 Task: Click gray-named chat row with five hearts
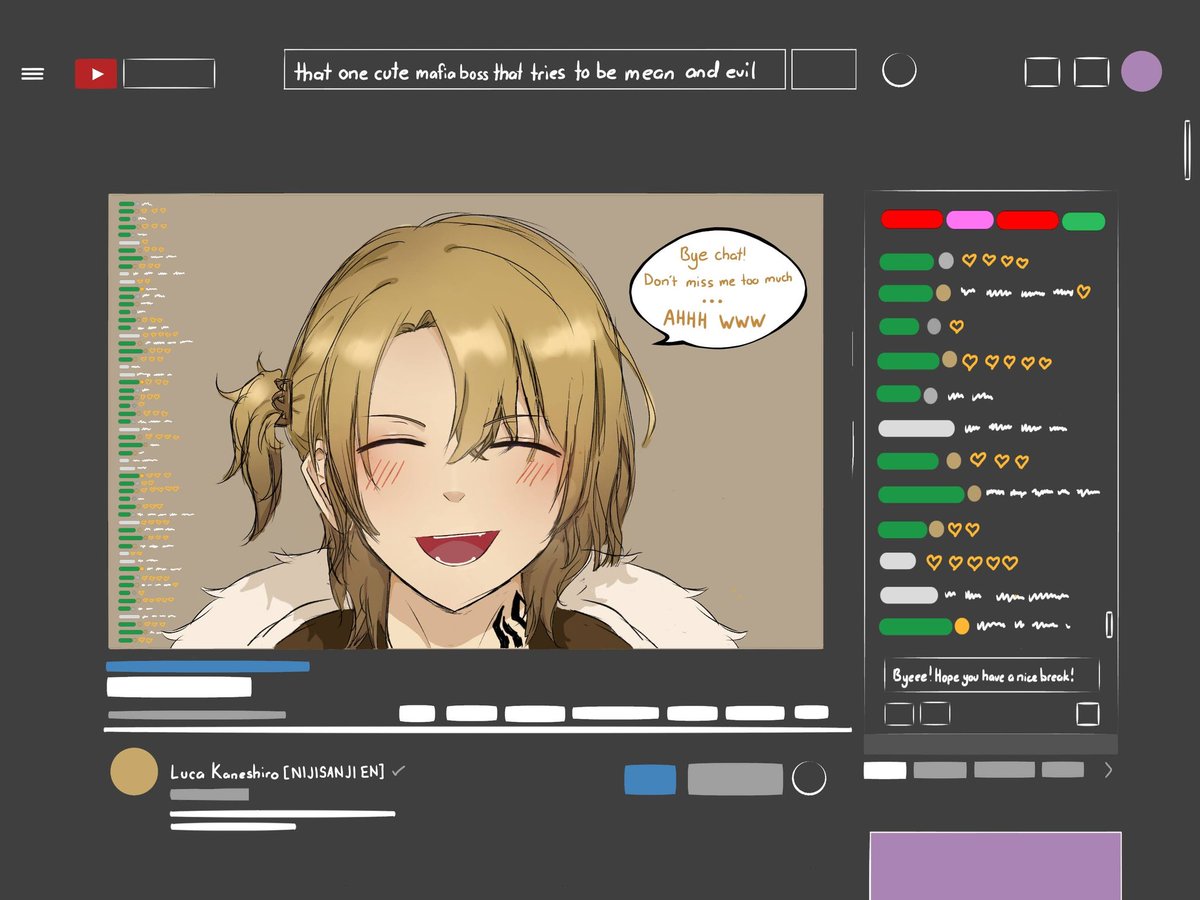(948, 562)
